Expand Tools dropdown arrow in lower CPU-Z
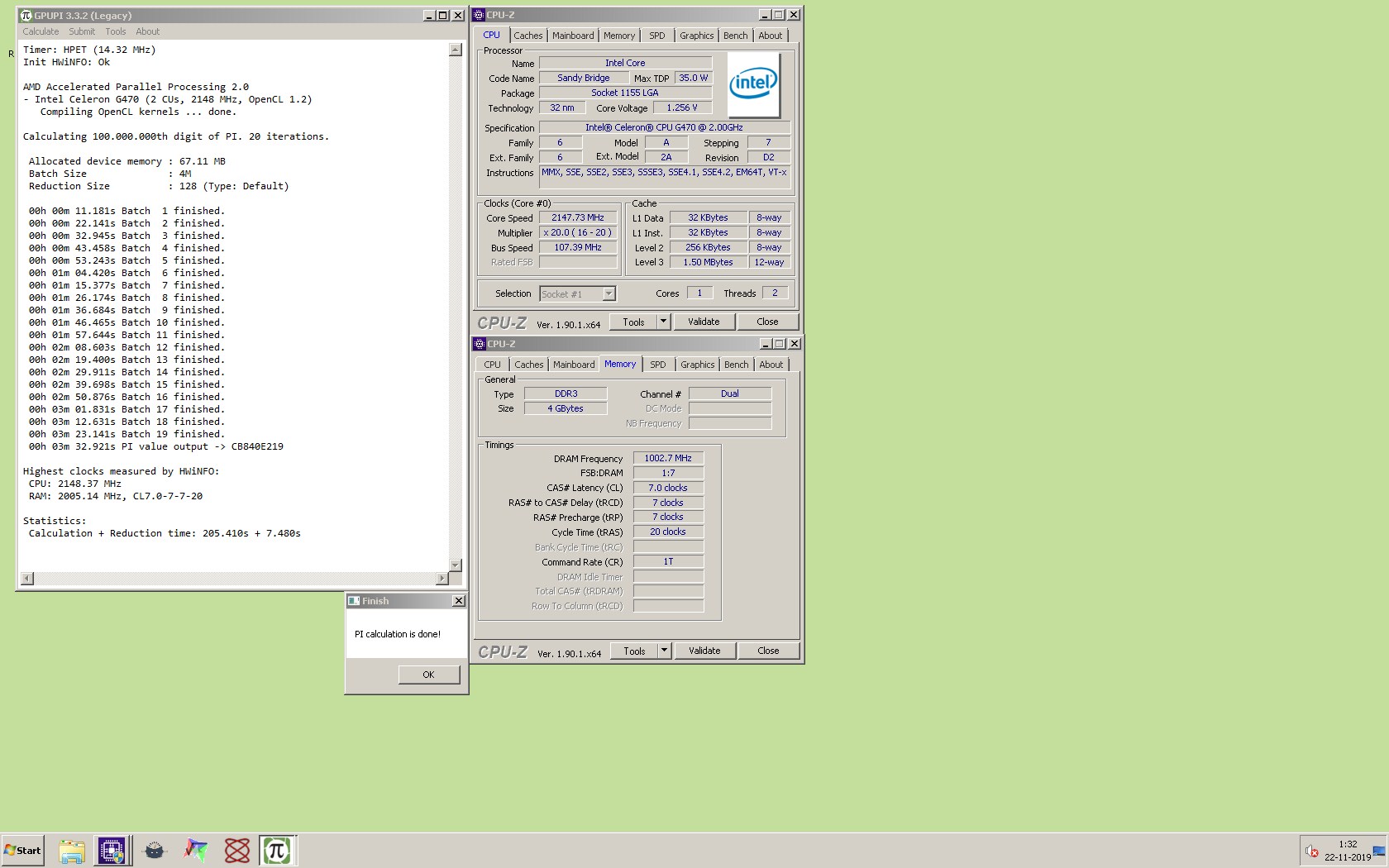 click(664, 651)
